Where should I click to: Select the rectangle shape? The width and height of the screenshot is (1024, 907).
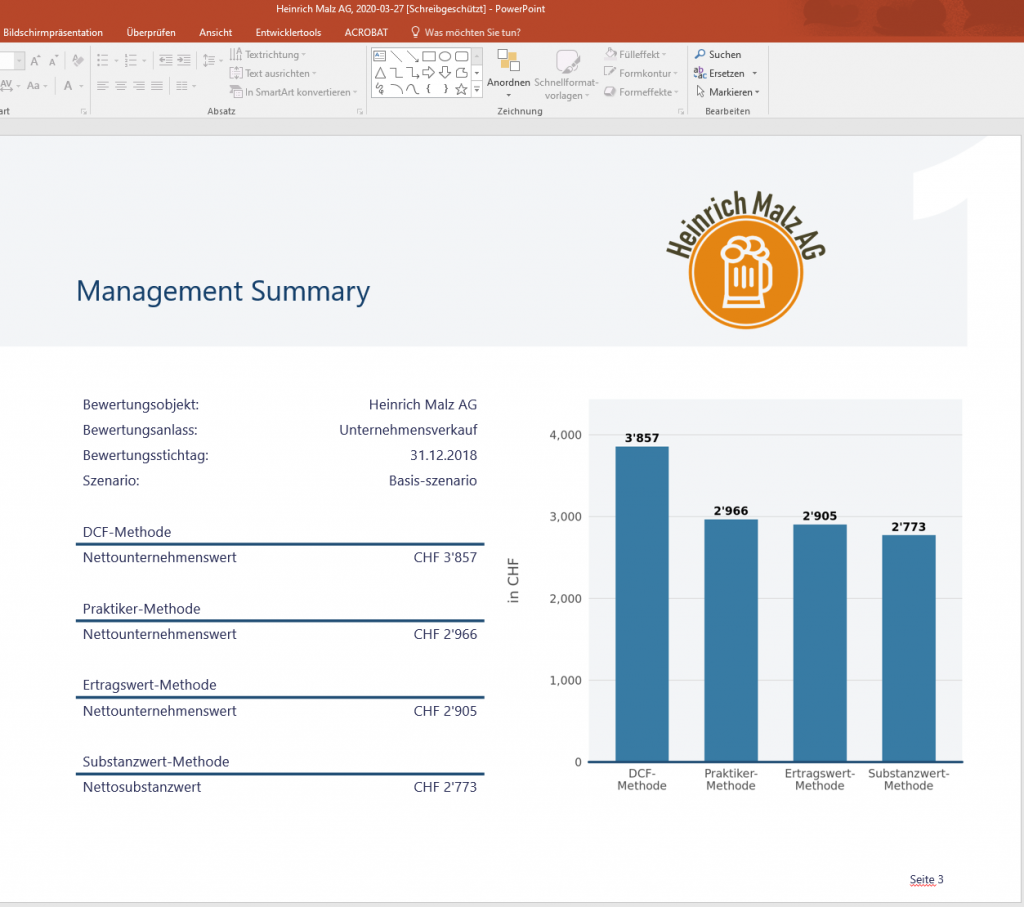(x=428, y=56)
